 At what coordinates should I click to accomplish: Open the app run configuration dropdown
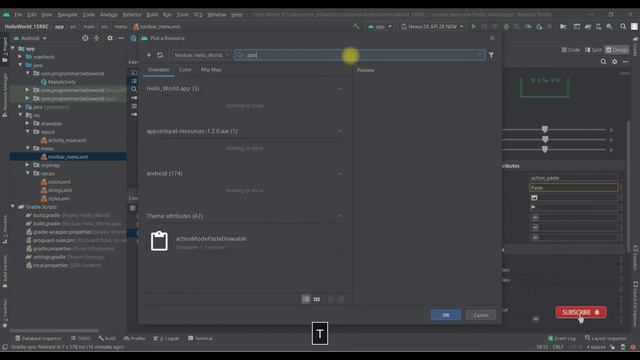(380, 27)
